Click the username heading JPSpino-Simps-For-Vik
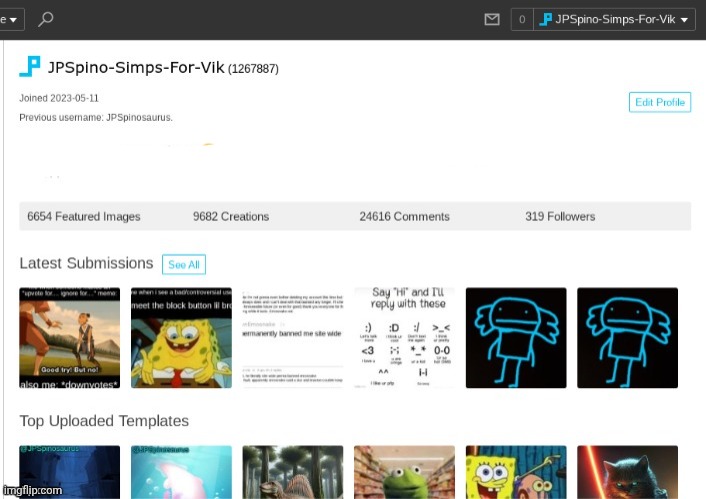Image resolution: width=706 pixels, height=499 pixels. [136, 67]
